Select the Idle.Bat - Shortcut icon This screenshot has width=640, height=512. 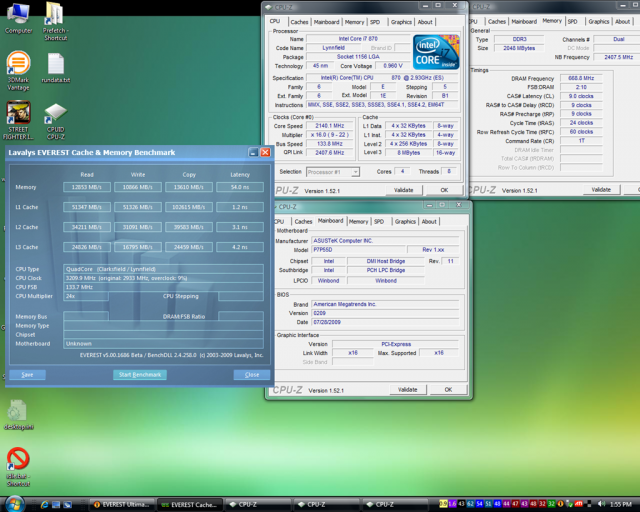coord(18,467)
